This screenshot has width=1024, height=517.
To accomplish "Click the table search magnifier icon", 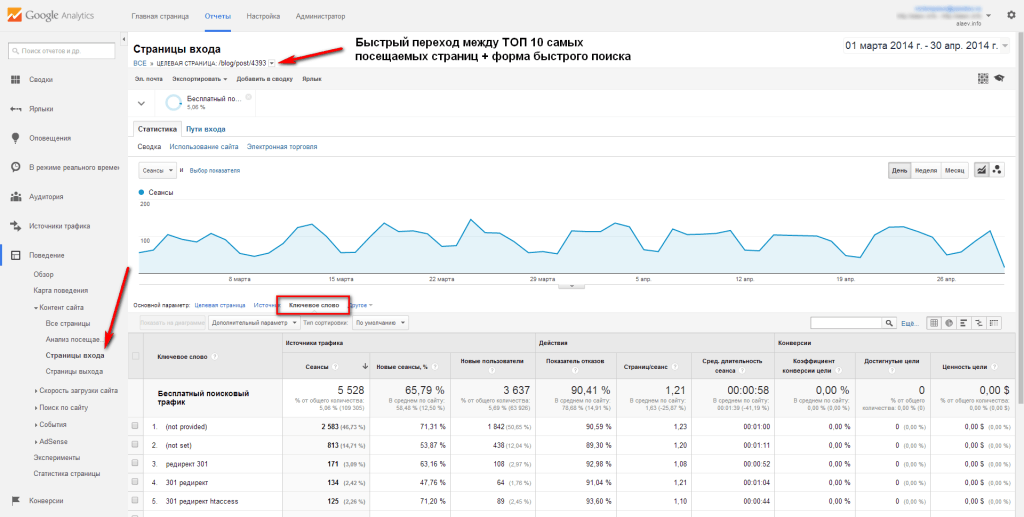I will [888, 323].
